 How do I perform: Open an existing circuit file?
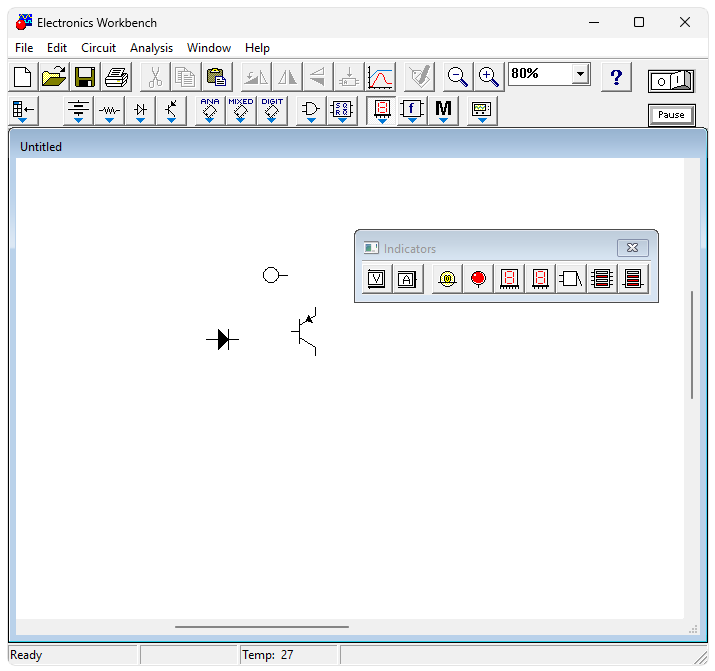click(x=54, y=77)
